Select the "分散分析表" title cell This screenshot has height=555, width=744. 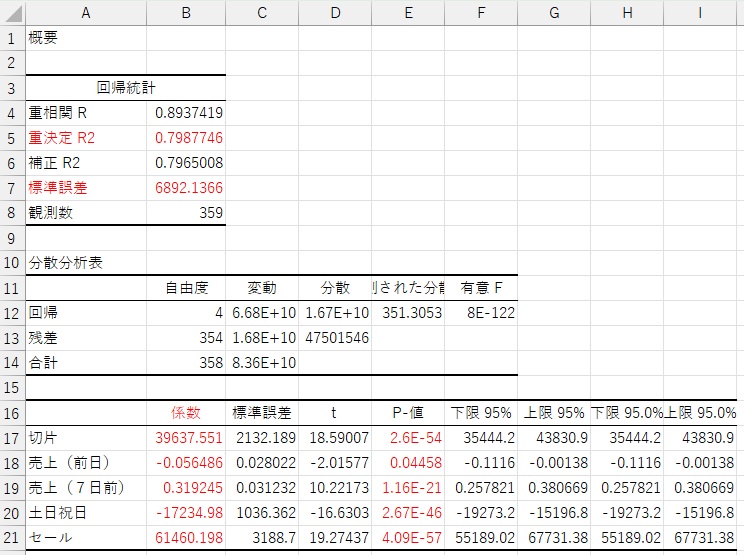coord(85,263)
